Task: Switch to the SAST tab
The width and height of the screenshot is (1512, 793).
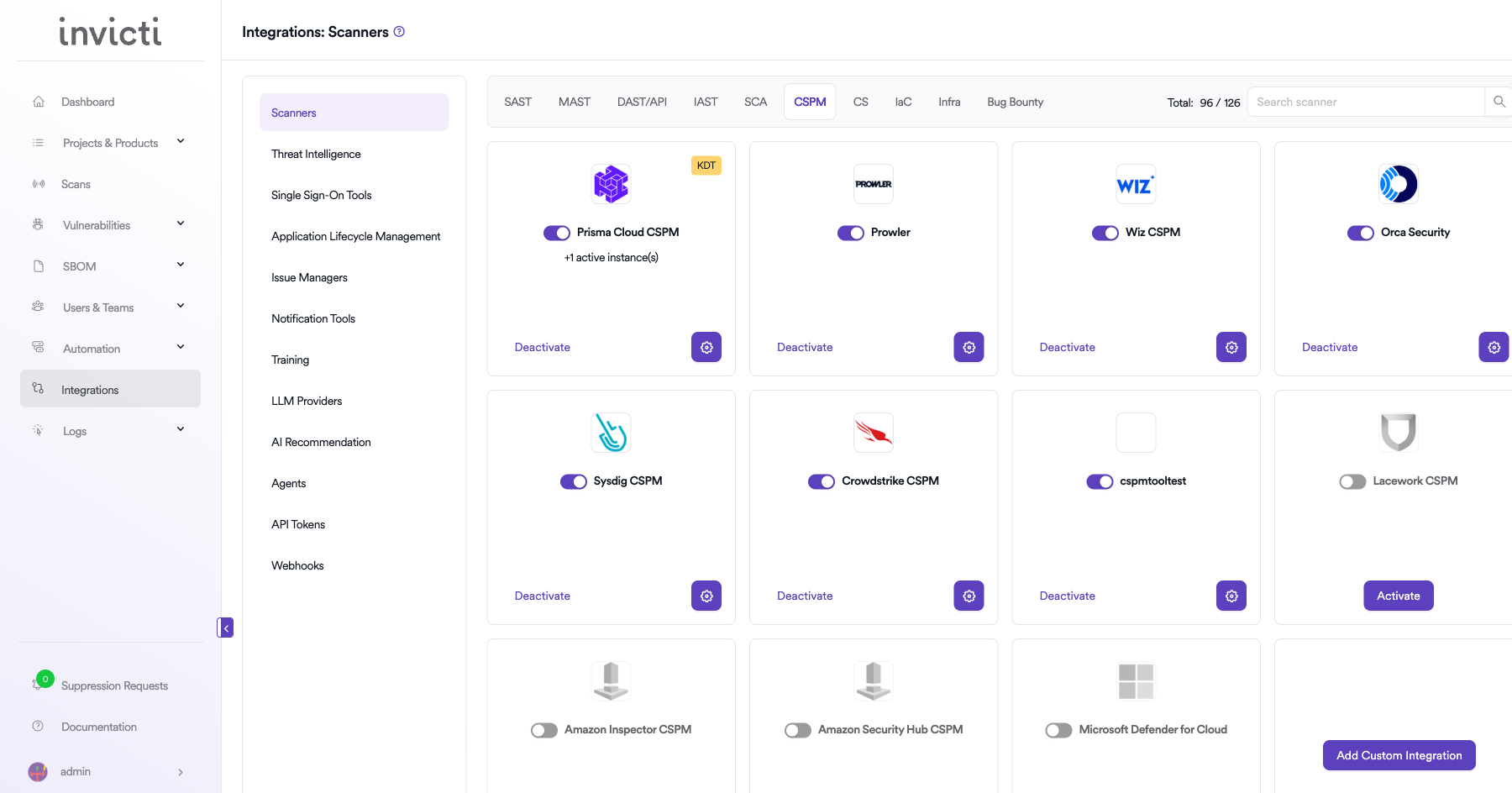Action: click(x=517, y=102)
